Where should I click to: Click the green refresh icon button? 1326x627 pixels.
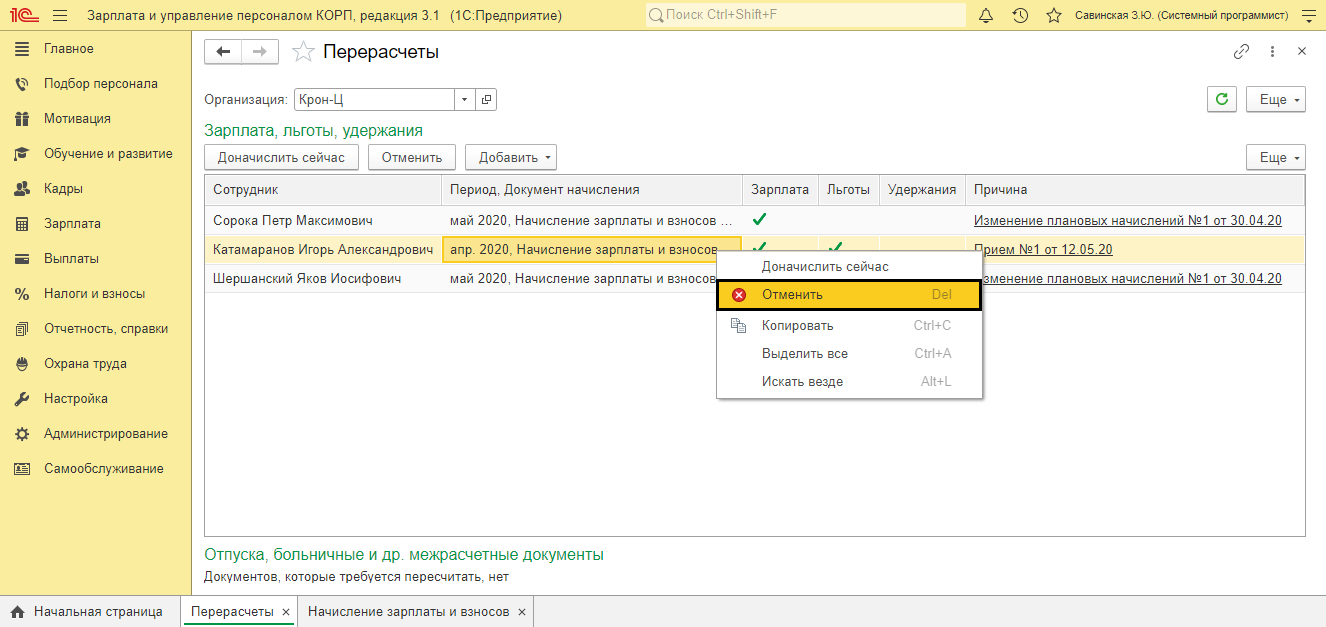coord(1222,99)
